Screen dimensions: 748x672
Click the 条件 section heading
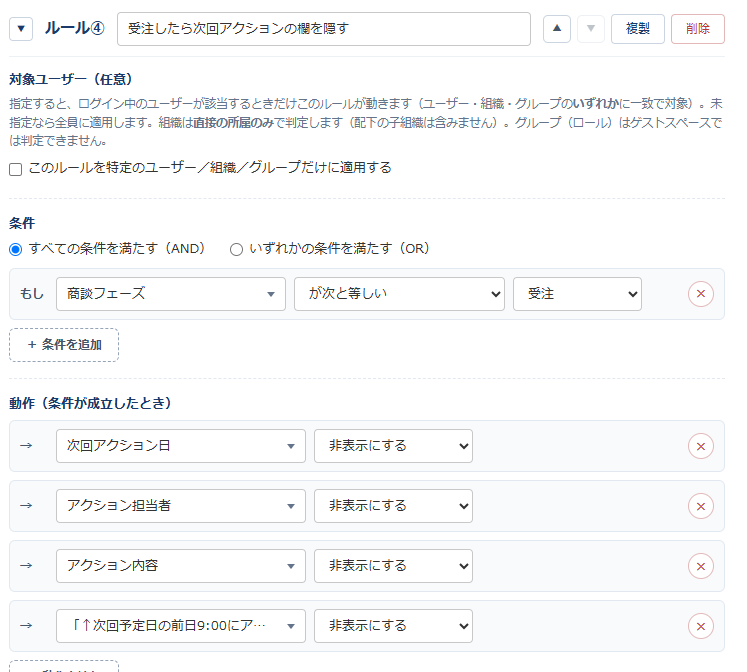click(22, 223)
